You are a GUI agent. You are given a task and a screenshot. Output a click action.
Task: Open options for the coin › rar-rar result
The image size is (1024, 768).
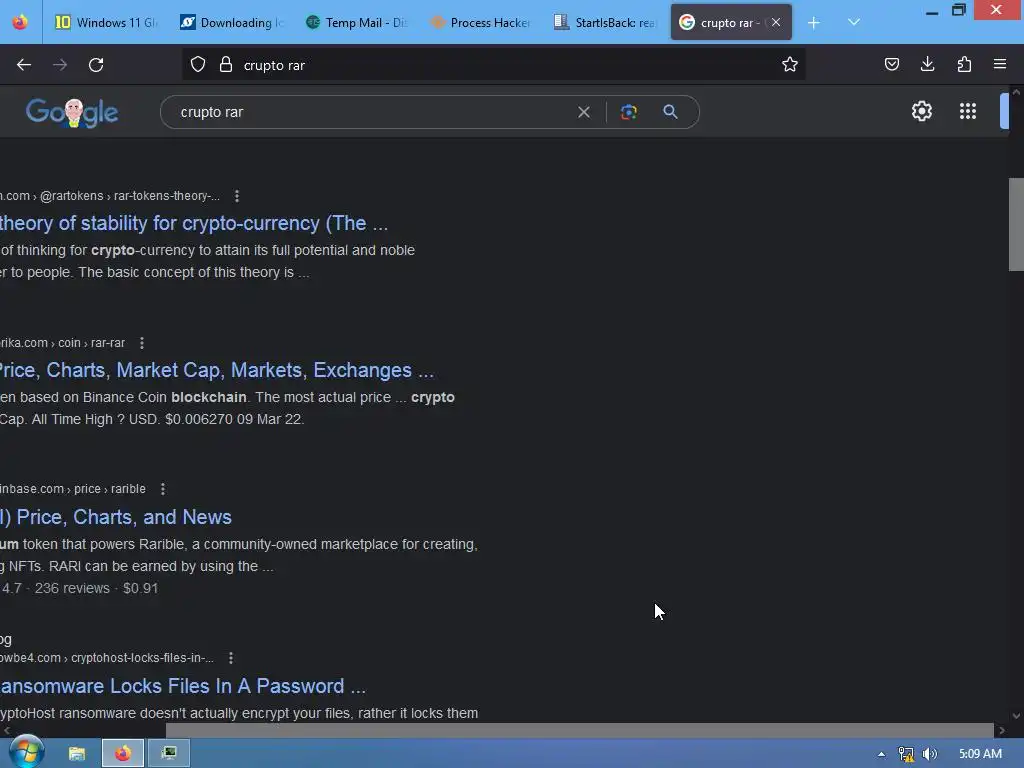coord(142,343)
